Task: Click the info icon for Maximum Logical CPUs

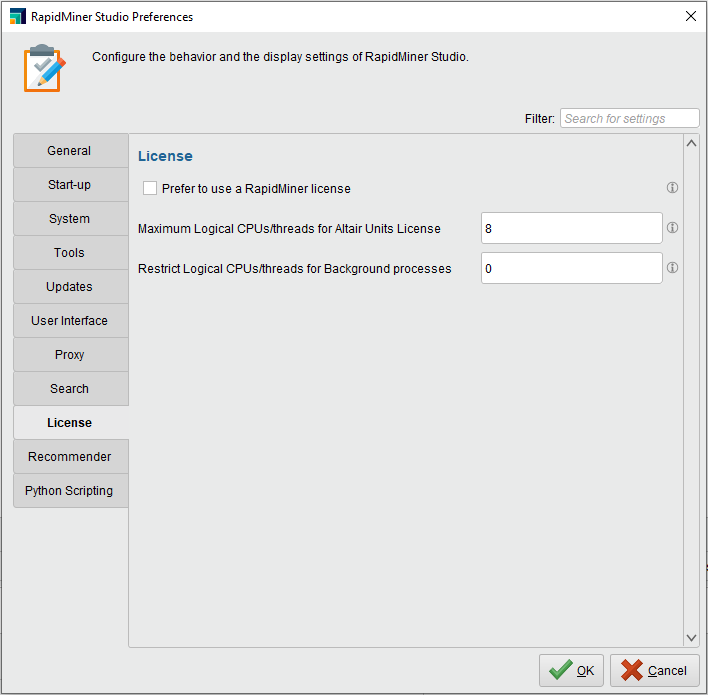Action: [x=672, y=228]
